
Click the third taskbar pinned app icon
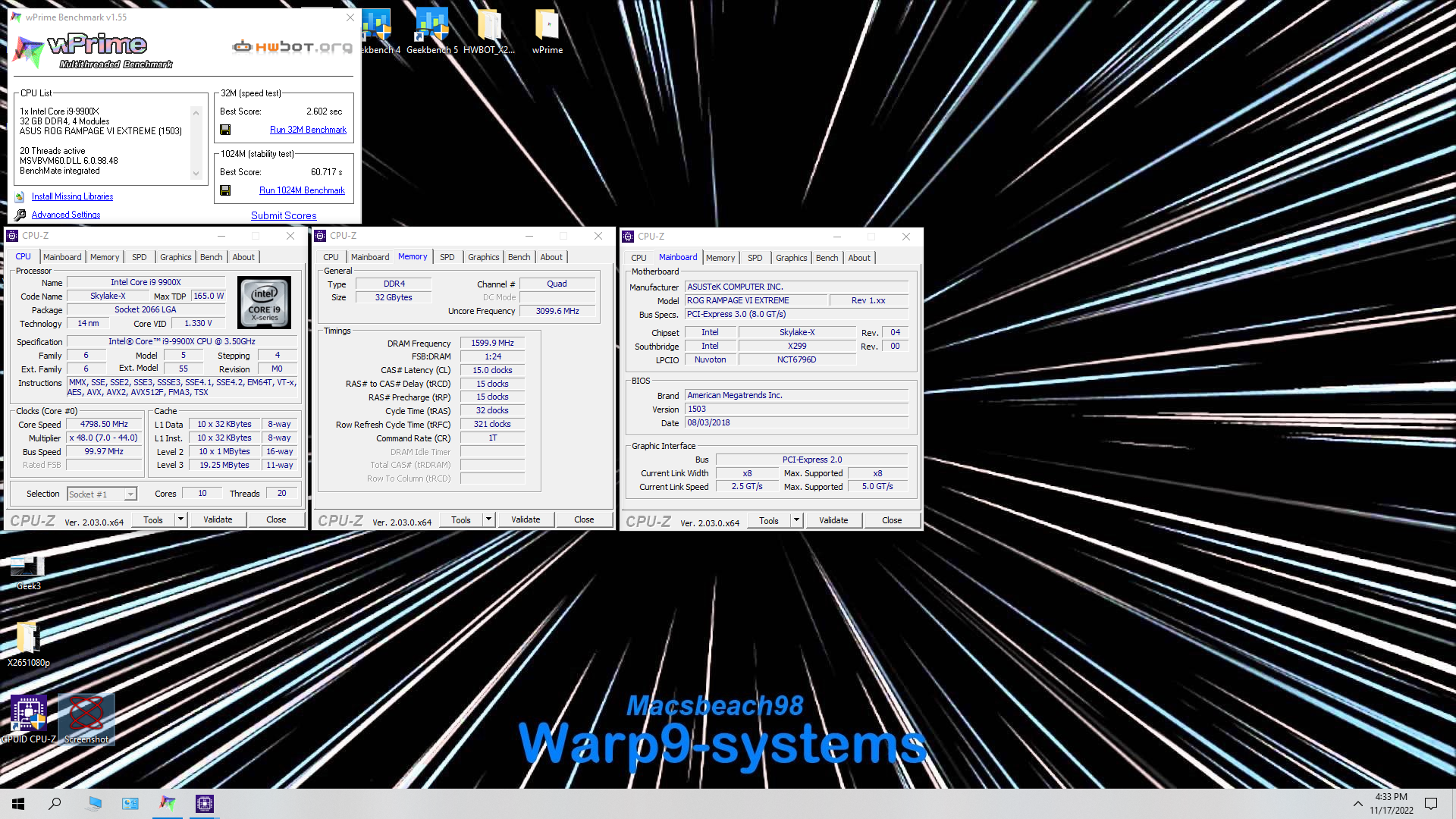pyautogui.click(x=94, y=803)
